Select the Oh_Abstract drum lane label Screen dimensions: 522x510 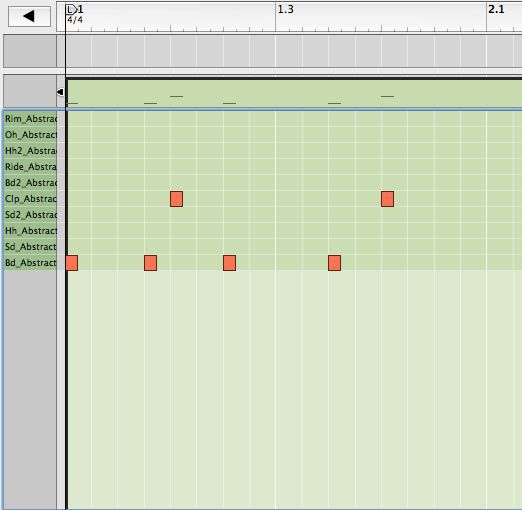point(31,135)
